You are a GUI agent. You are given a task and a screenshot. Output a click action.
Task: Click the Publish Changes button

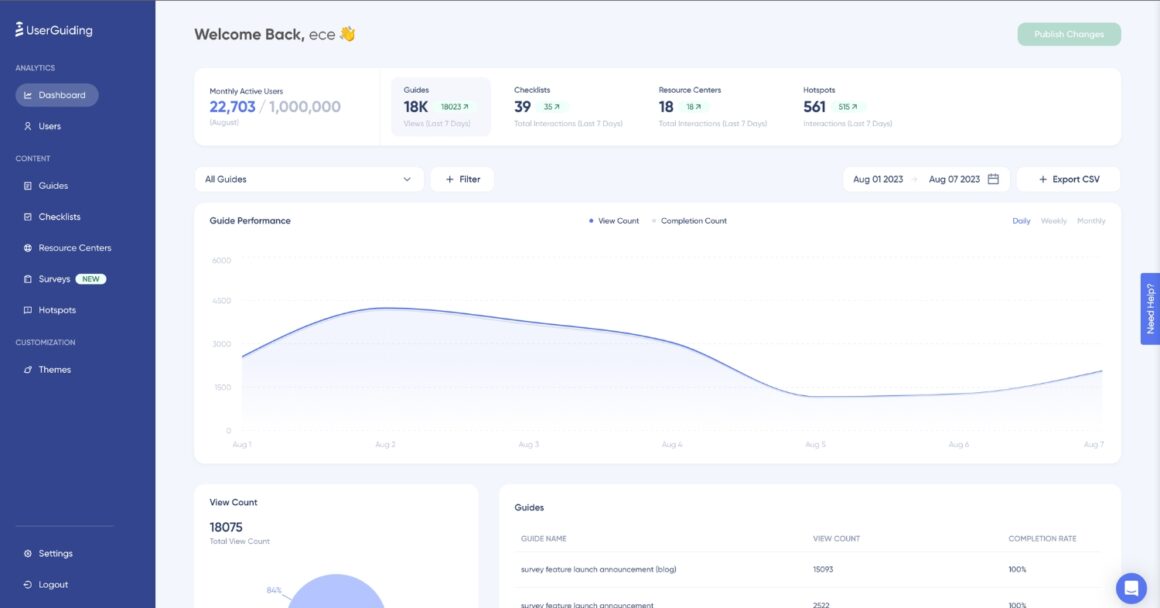coord(1069,34)
